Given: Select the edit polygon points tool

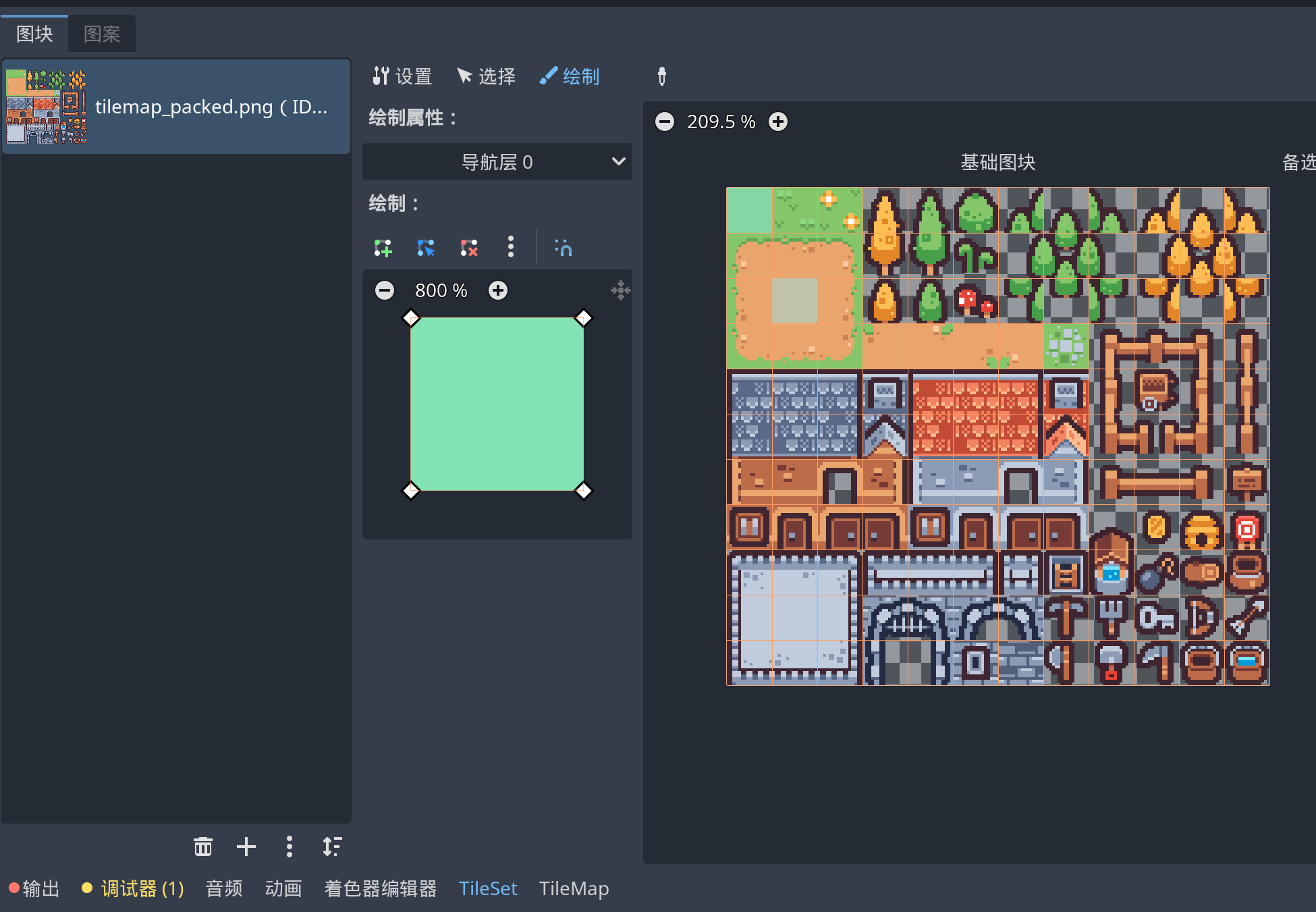Looking at the screenshot, I should point(426,248).
